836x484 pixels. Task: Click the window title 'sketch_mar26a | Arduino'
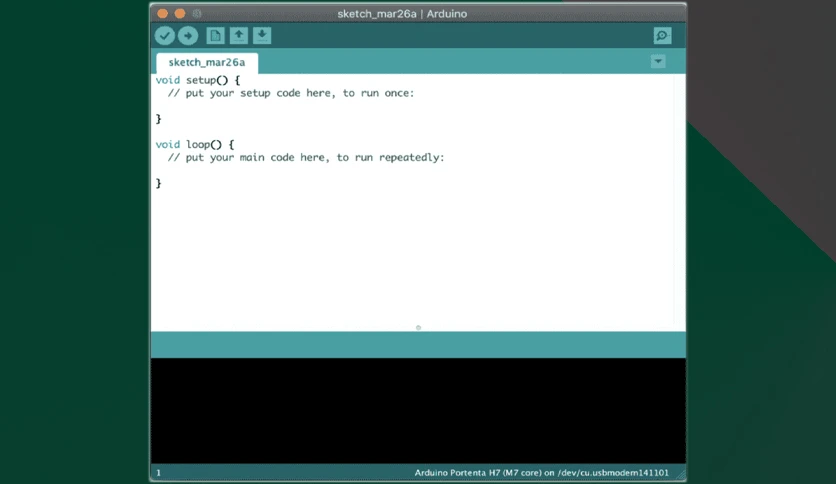click(402, 14)
